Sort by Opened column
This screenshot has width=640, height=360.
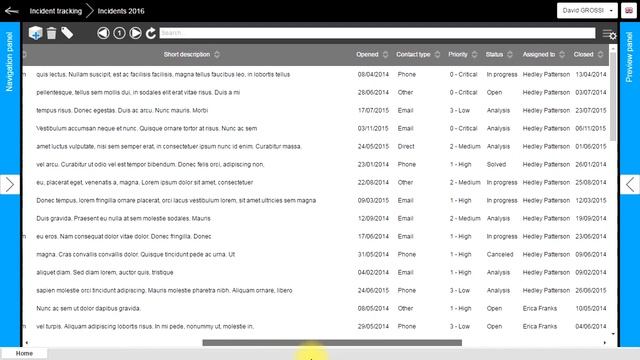(x=371, y=54)
